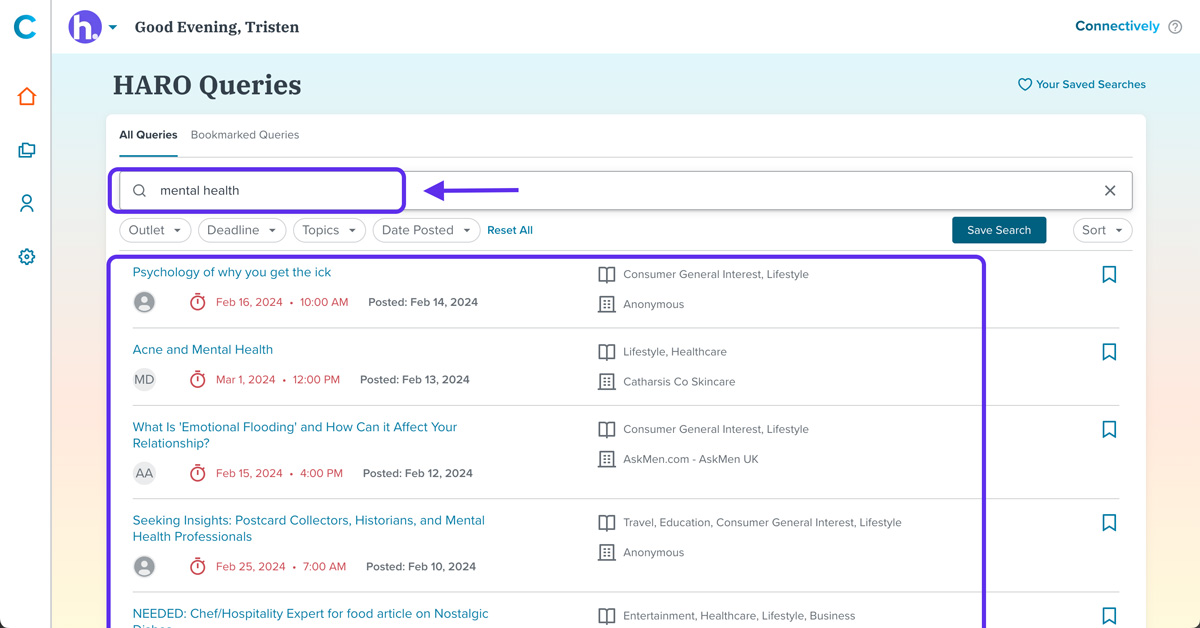Click the timer icon beside Mar 1, 2024
This screenshot has width=1200, height=628.
click(198, 379)
